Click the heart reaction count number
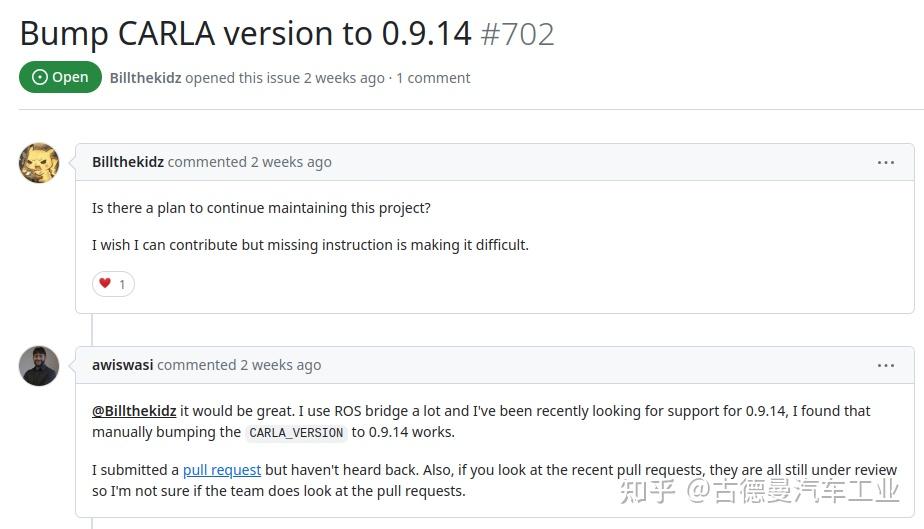 click(122, 285)
